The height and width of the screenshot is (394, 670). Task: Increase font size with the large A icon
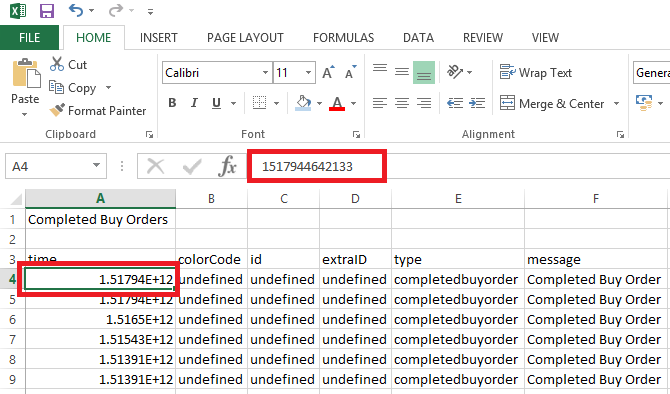pos(328,73)
